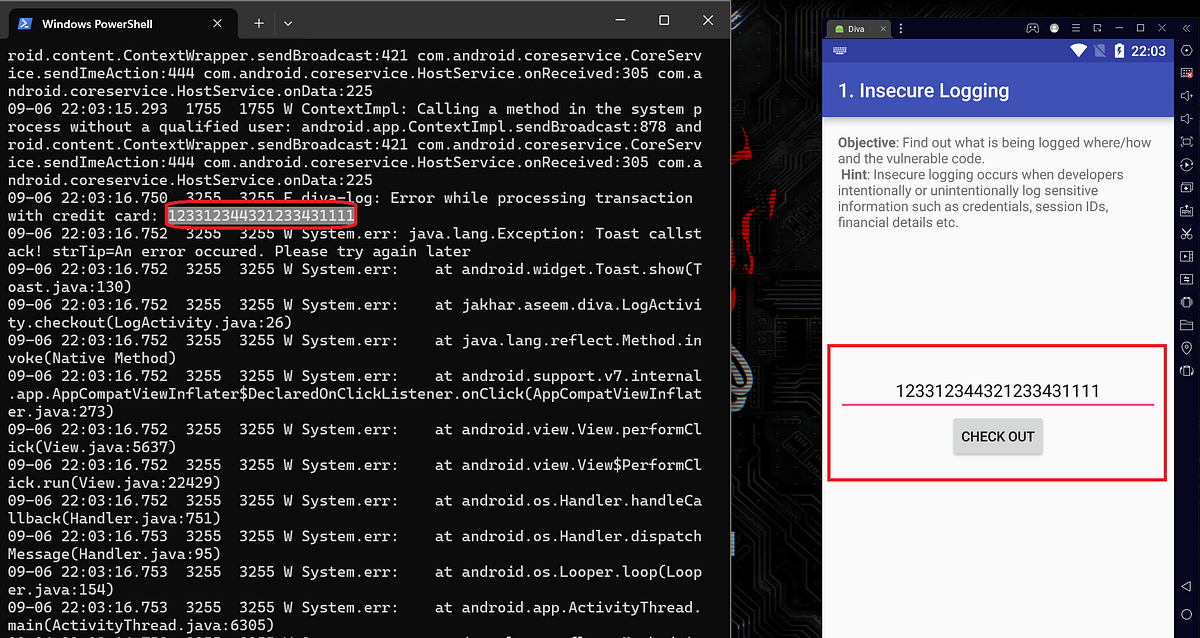Open the three-dot menu beside the Diva tab
Image resolution: width=1200 pixels, height=638 pixels.
coord(901,28)
